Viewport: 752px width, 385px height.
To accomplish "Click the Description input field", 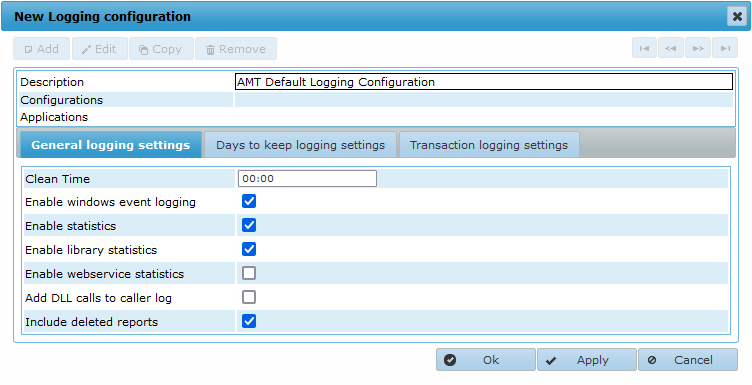I will (484, 82).
